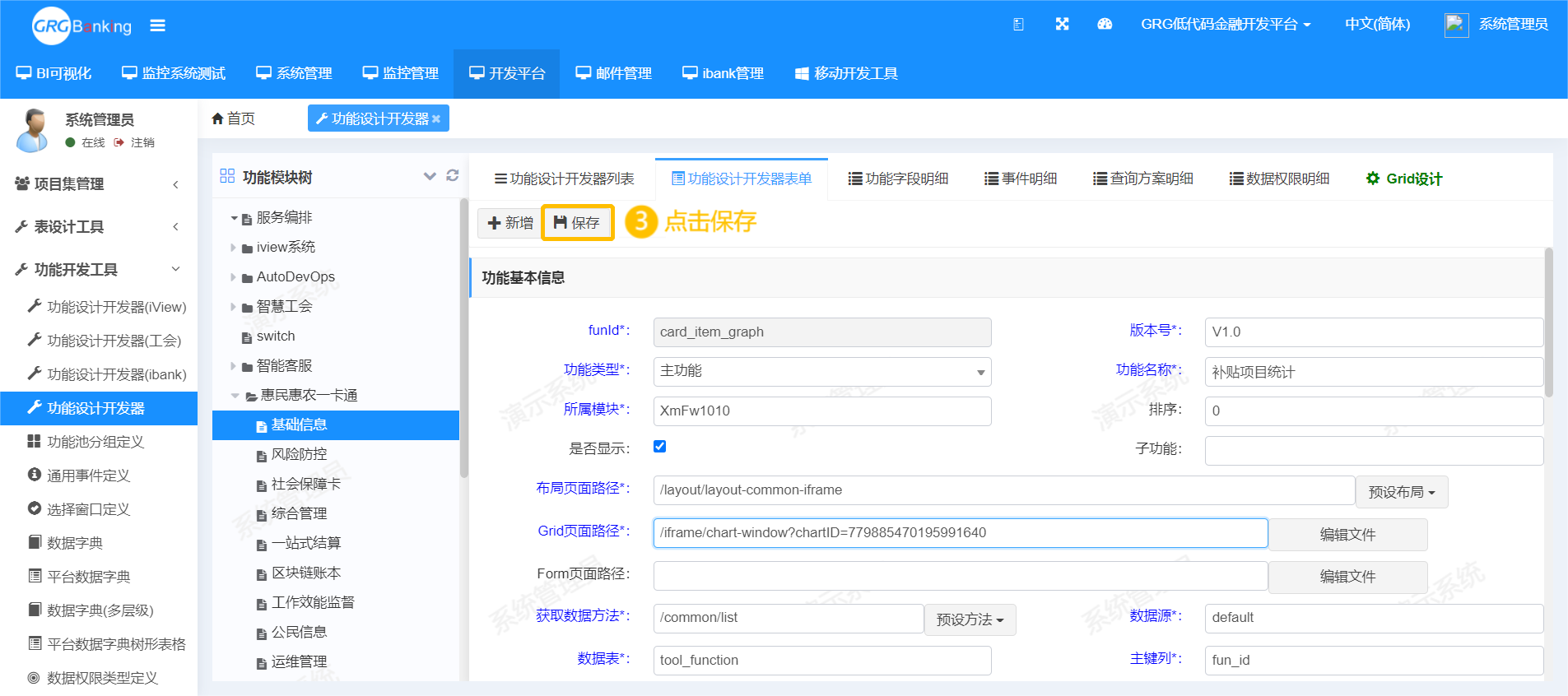Toggle the hamburger sidebar menu icon
The height and width of the screenshot is (696, 1568).
157,26
